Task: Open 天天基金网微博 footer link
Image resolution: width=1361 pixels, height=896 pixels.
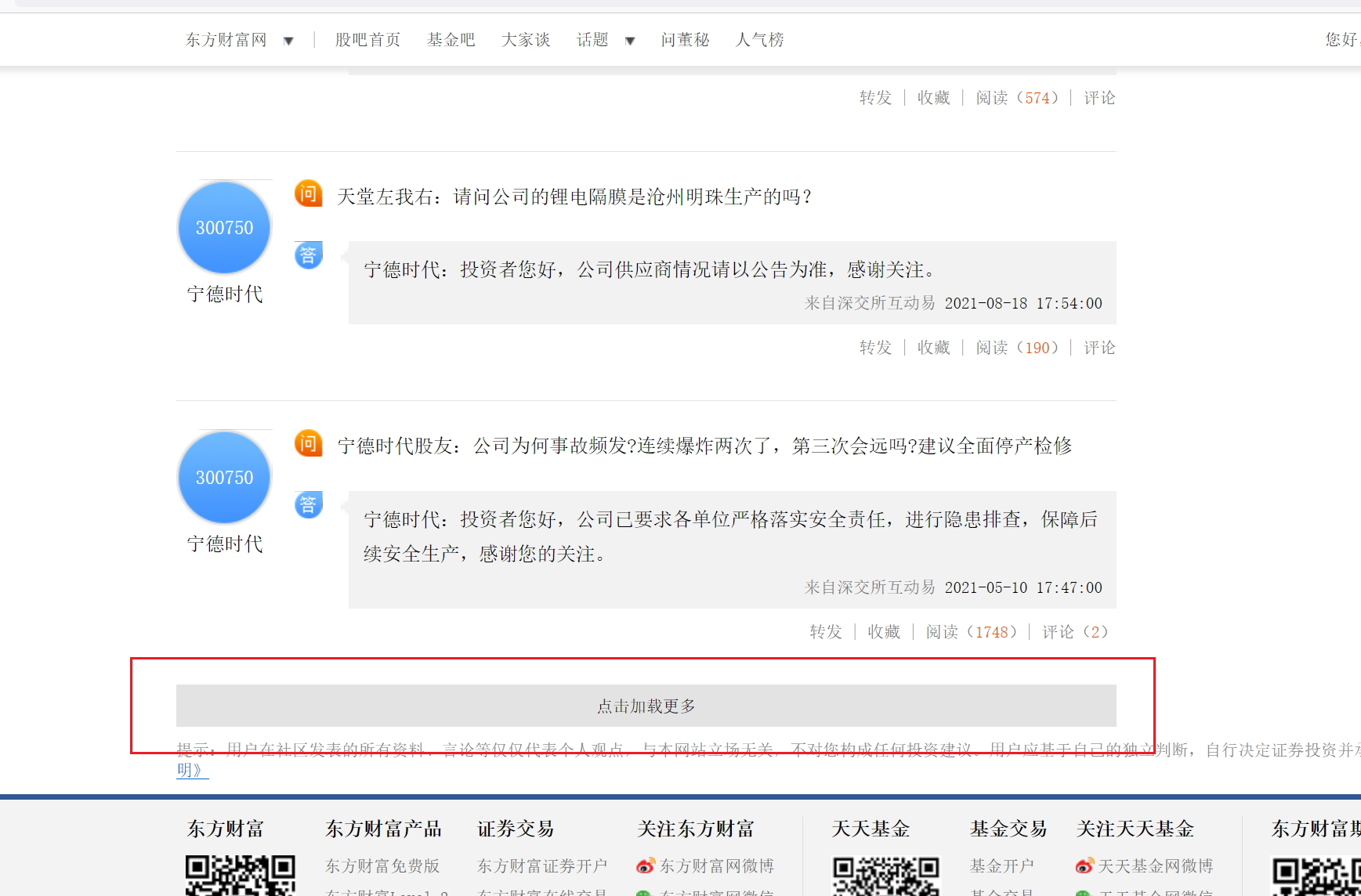Action: [1156, 866]
